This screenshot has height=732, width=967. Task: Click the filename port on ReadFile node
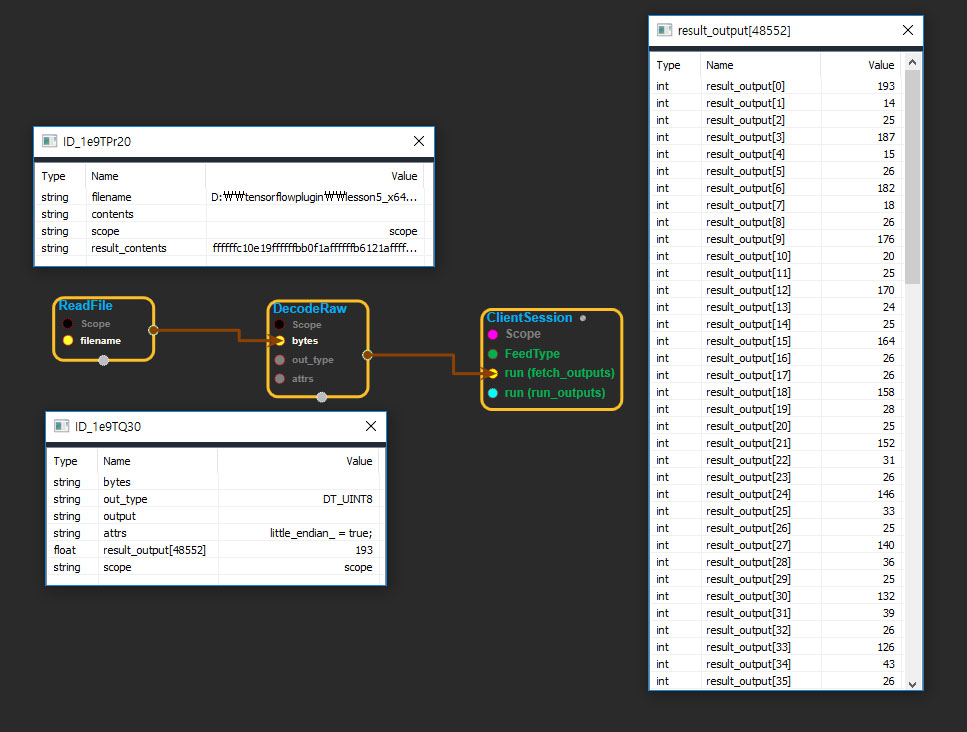(x=68, y=341)
